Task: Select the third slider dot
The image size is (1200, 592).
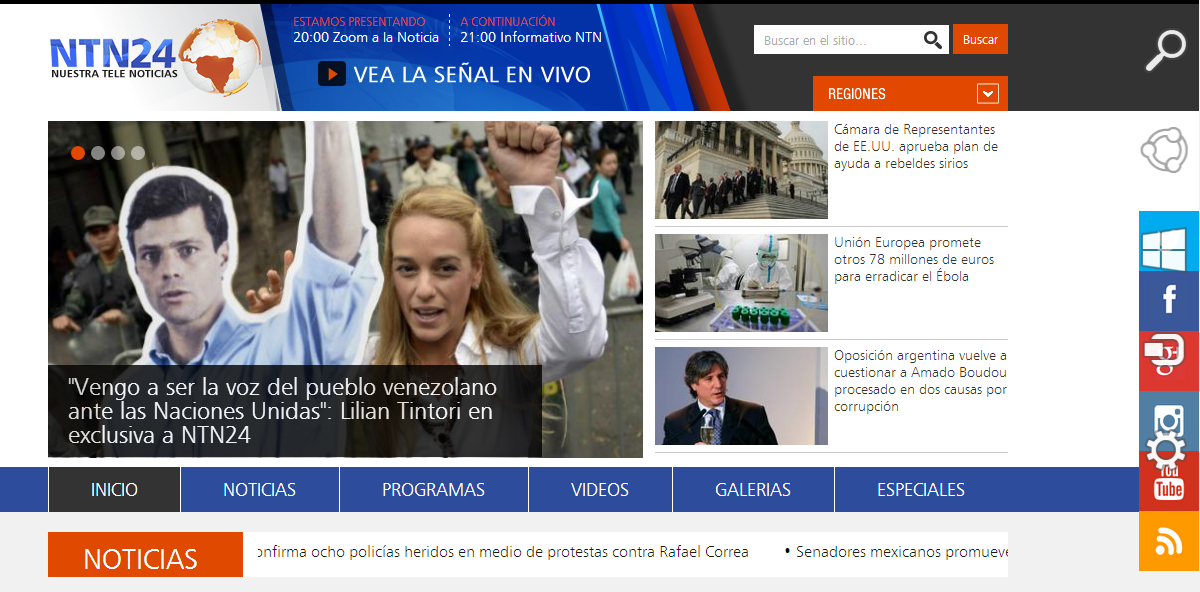Action: pyautogui.click(x=118, y=153)
